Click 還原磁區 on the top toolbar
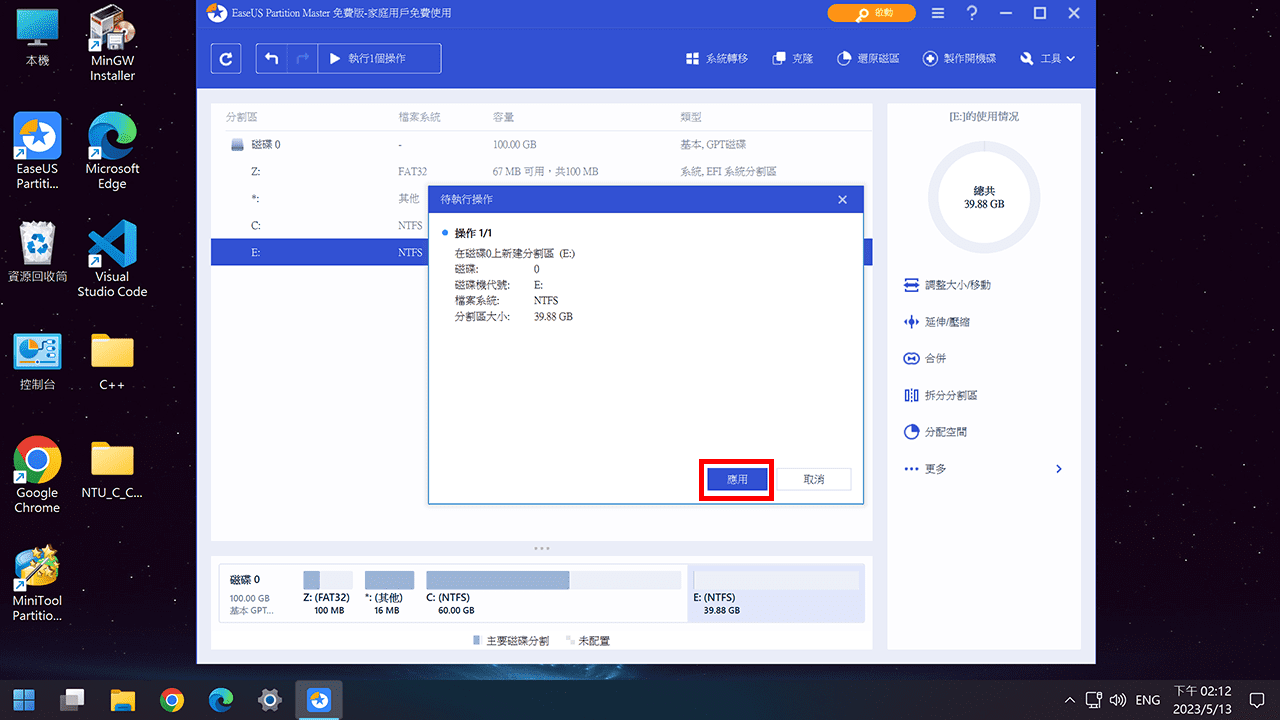Screen dimensions: 1280x720 coord(868,58)
